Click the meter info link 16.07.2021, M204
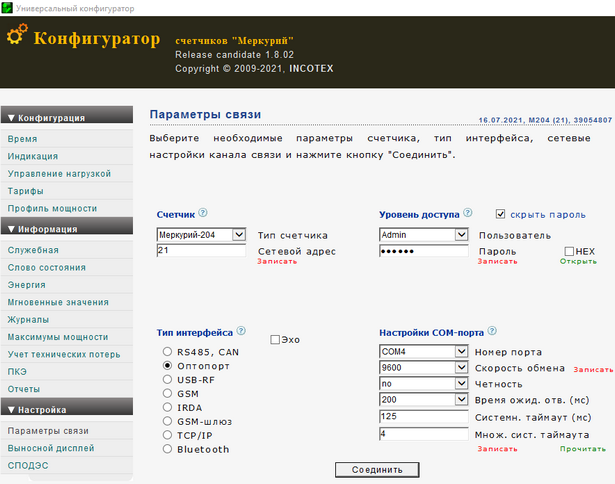This screenshot has height=484, width=615. tap(545, 120)
